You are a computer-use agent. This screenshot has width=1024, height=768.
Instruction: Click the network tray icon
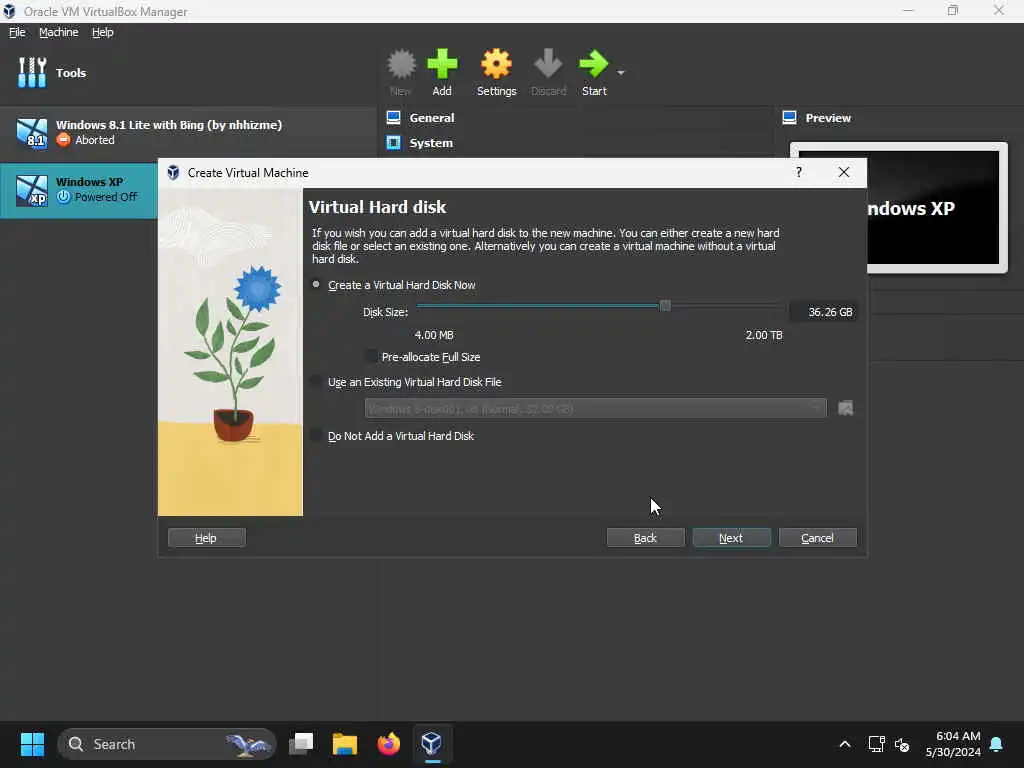tap(876, 744)
